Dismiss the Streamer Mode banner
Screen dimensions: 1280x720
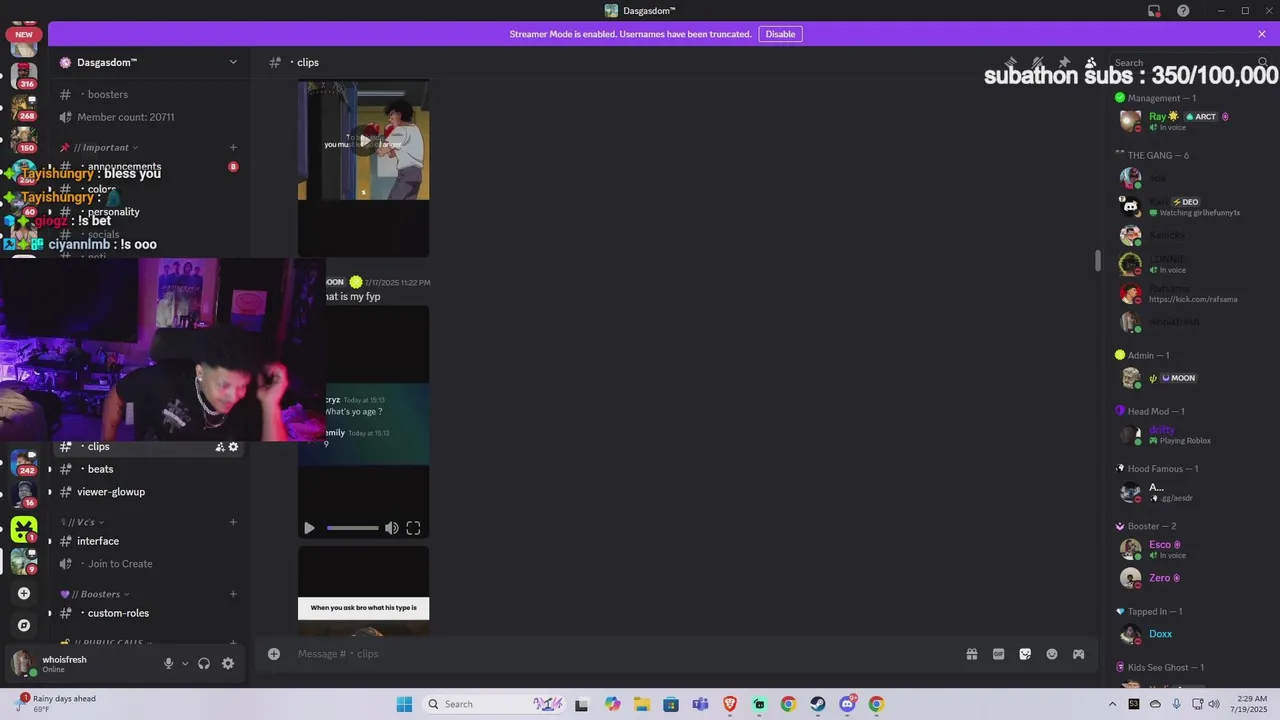coord(1262,34)
